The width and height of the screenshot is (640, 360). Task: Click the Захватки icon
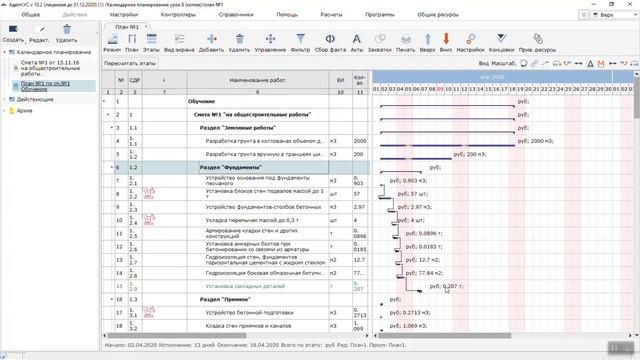click(380, 40)
